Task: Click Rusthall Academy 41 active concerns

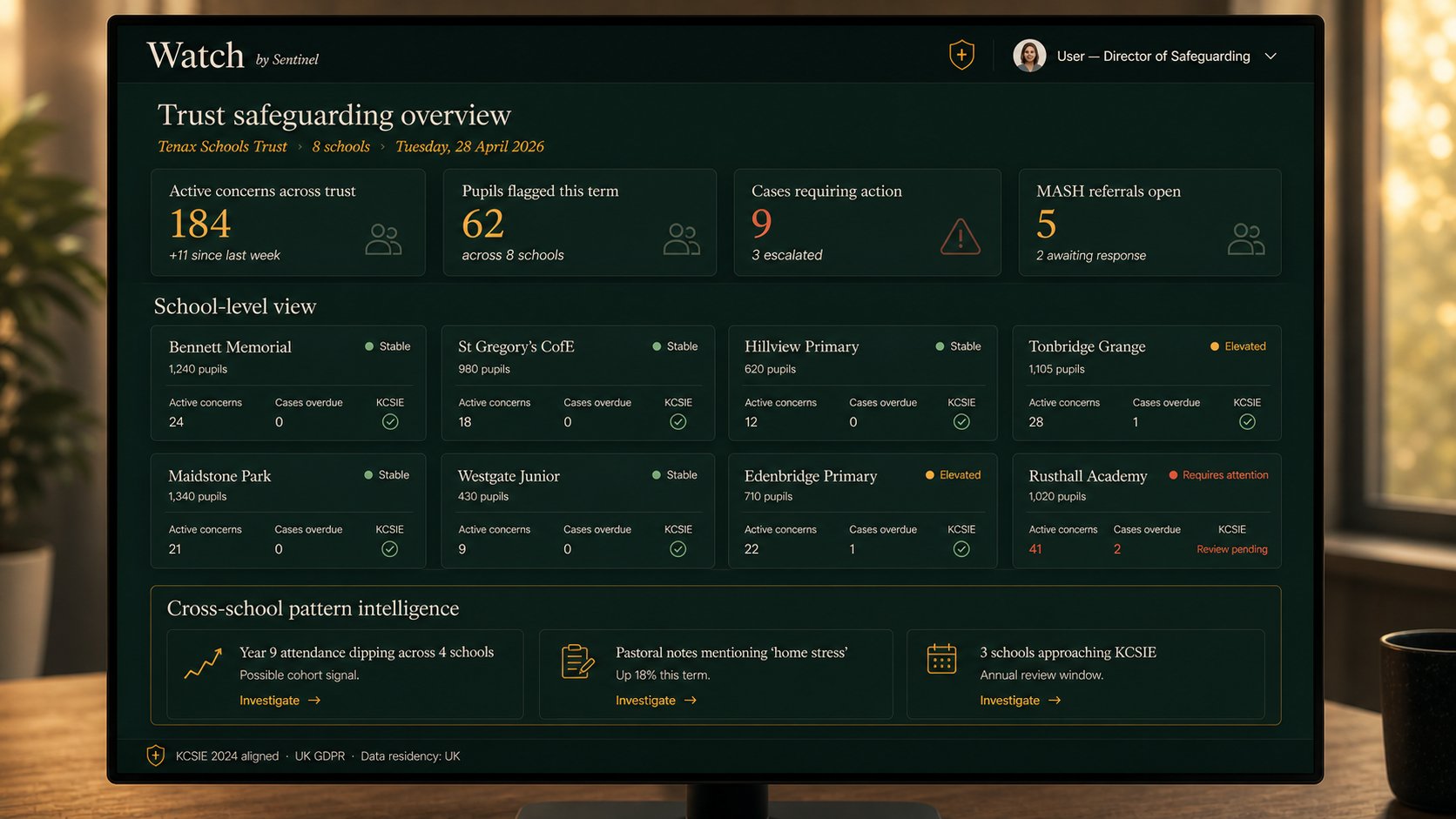Action: 1035,549
